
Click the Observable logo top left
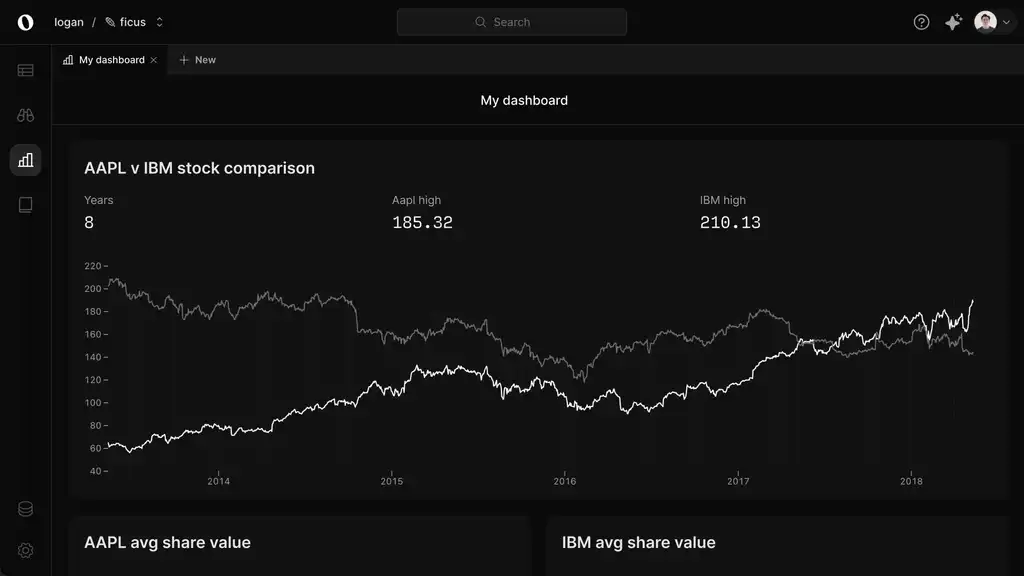pyautogui.click(x=27, y=21)
